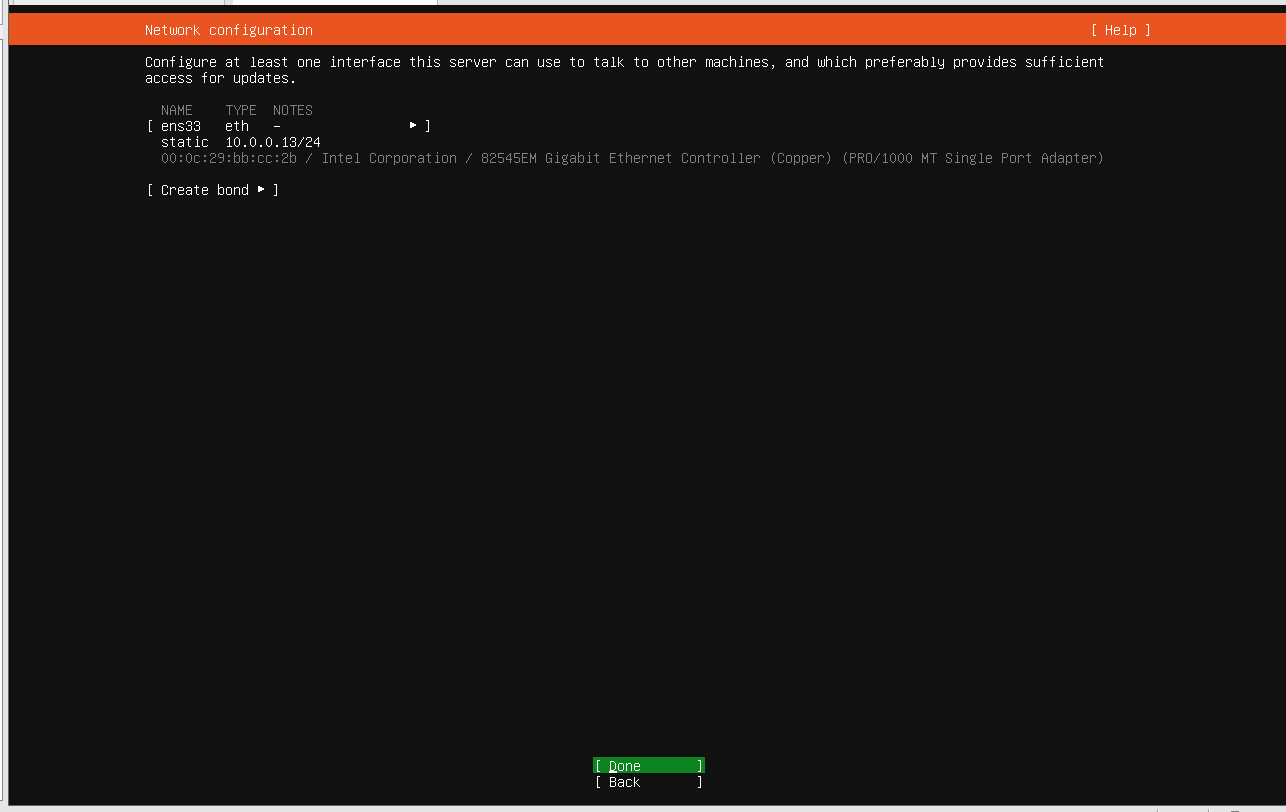Viewport: 1286px width, 812px height.
Task: Click the NAME column header
Action: point(177,110)
